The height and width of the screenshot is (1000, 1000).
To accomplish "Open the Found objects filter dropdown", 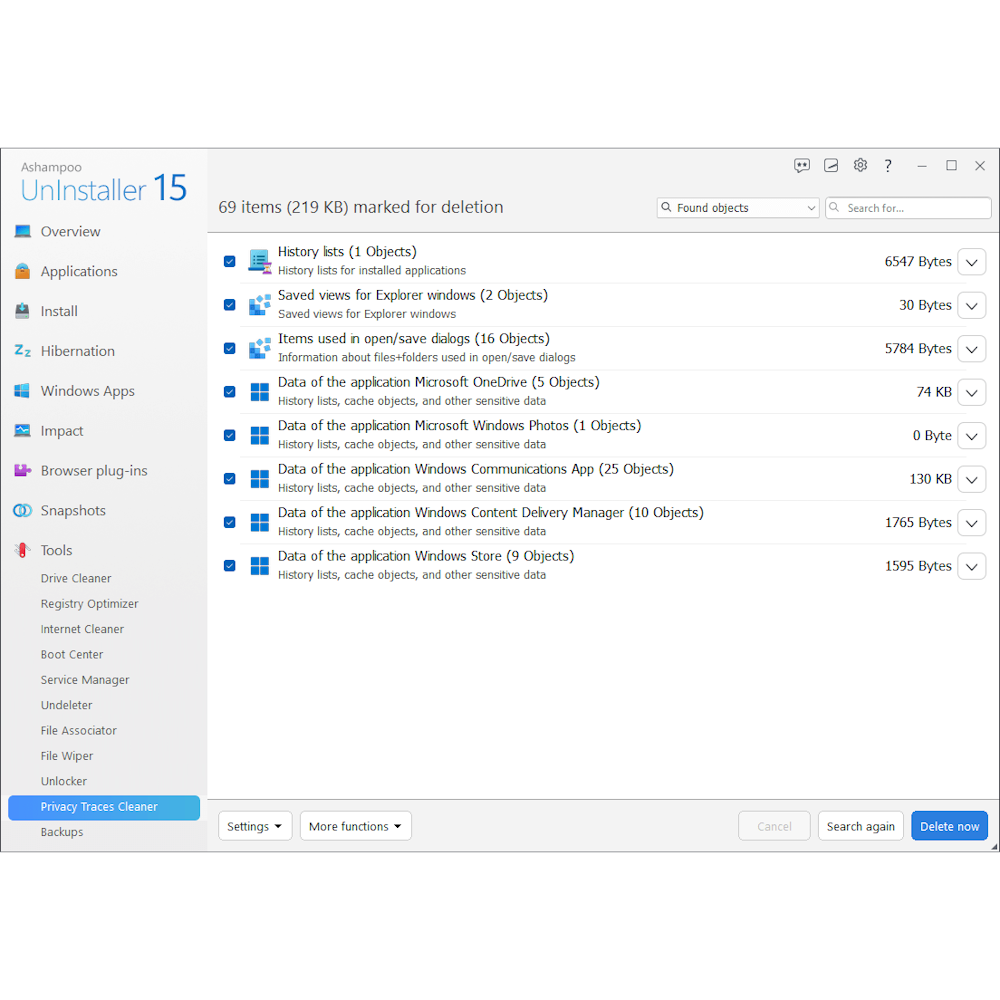I will pyautogui.click(x=738, y=208).
